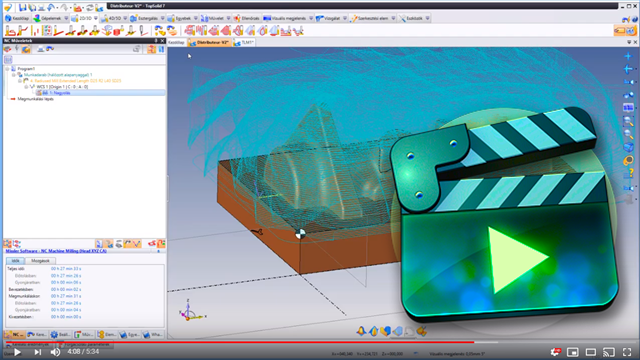The image size is (640, 360).
Task: Click the red cube milling operation icon
Action: (118, 31)
